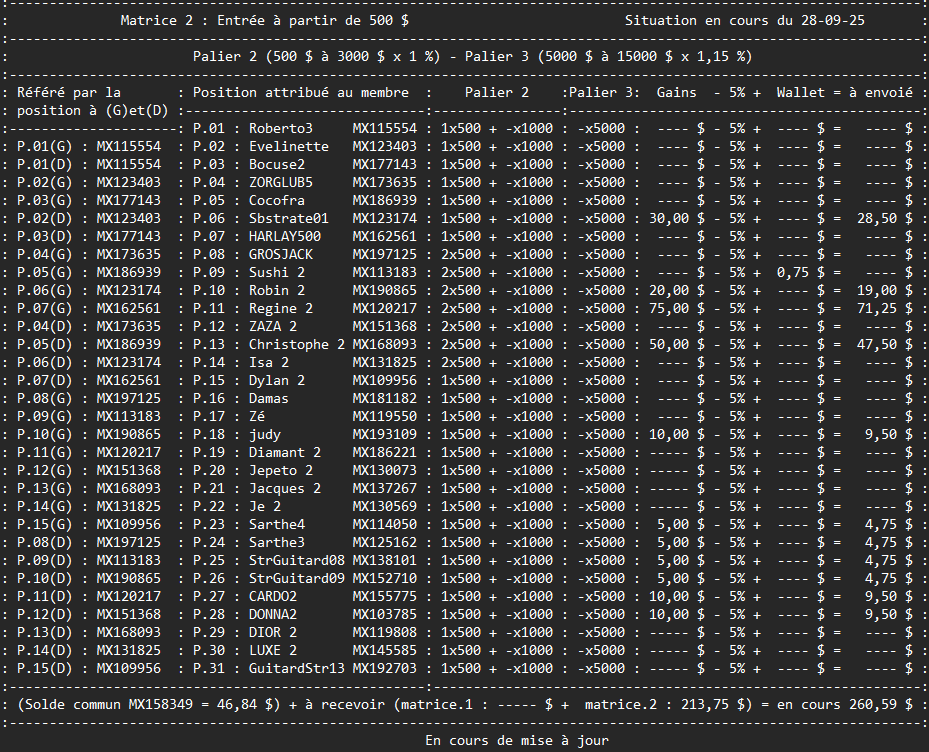
Task: Click the 'En cours de mise à jour' status text
Action: pyautogui.click(x=516, y=741)
